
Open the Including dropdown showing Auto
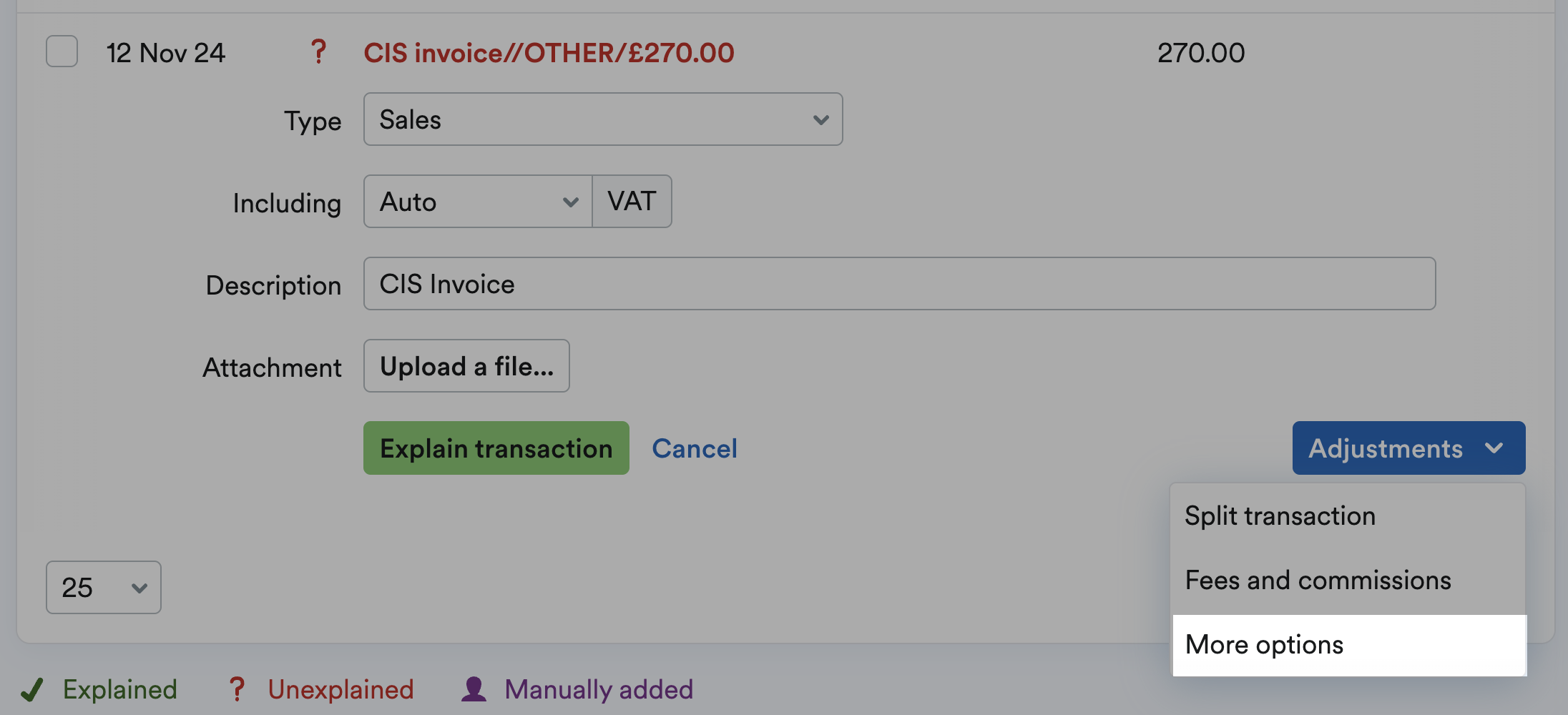(x=476, y=202)
